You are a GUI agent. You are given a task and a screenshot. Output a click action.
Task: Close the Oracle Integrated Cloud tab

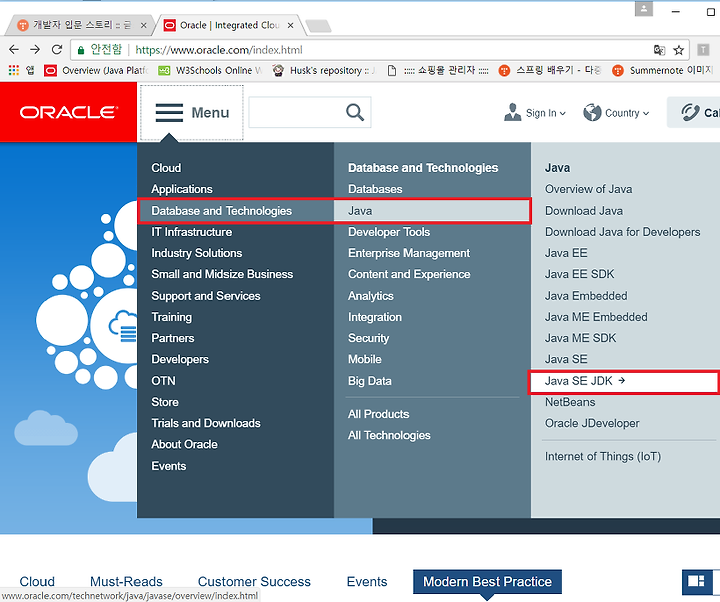[290, 25]
